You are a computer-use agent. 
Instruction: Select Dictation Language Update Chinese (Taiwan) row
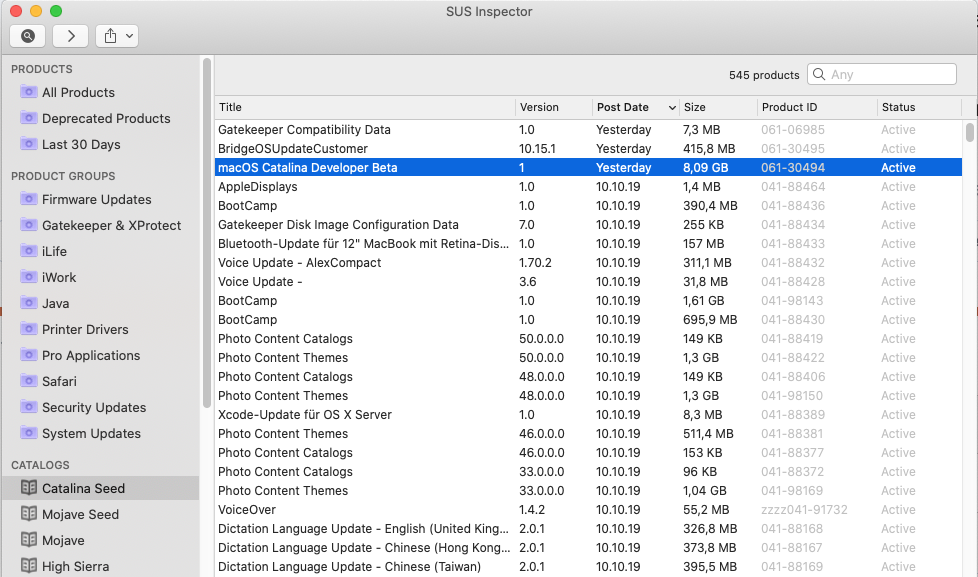[x=588, y=566]
